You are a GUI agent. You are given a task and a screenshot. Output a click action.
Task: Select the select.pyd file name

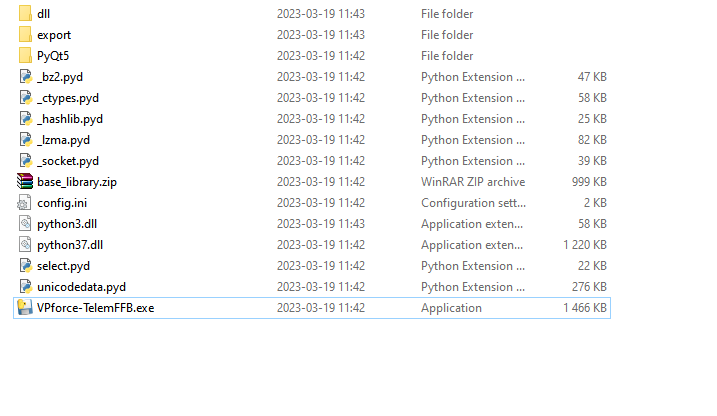[63, 266]
